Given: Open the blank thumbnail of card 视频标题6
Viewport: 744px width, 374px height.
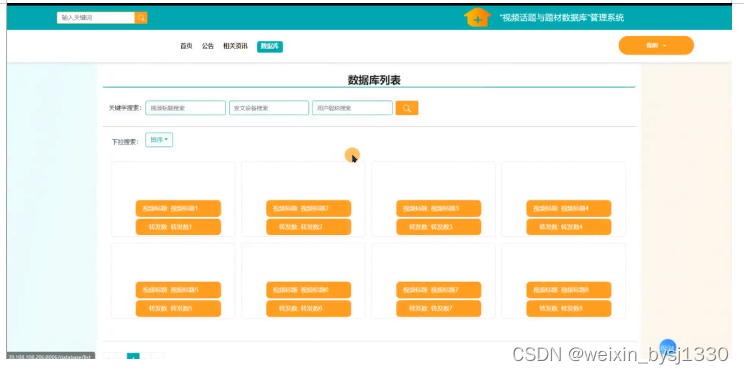Looking at the screenshot, I should (303, 262).
